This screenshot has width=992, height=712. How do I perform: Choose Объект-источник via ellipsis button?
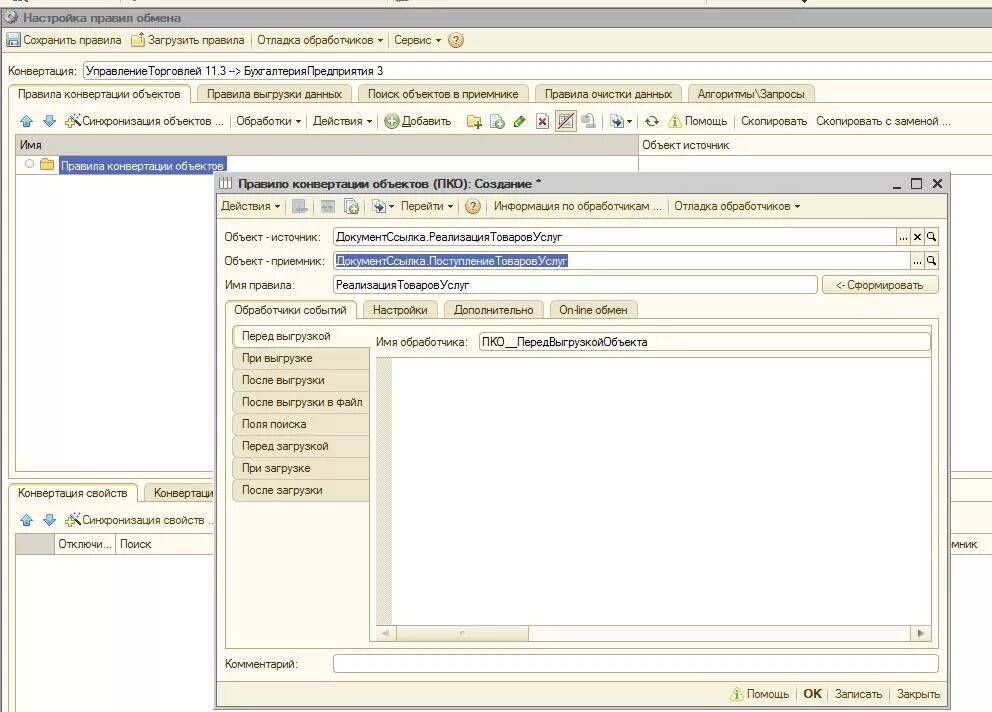(903, 237)
